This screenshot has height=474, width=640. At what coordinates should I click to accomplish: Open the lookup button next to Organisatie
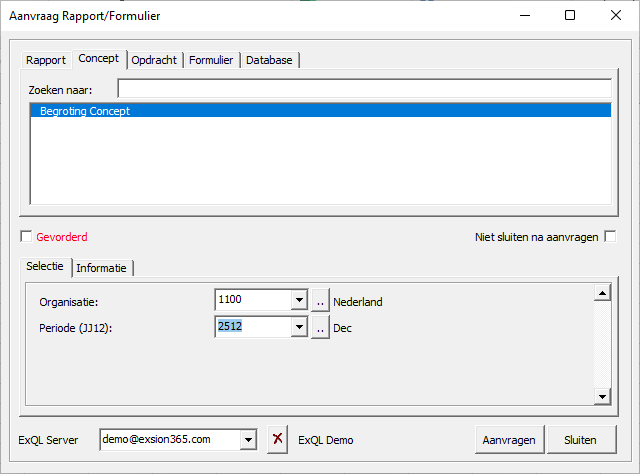(x=320, y=300)
